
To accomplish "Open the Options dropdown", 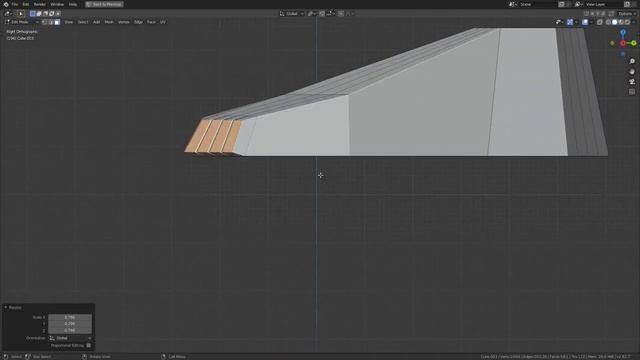I will pyautogui.click(x=627, y=14).
